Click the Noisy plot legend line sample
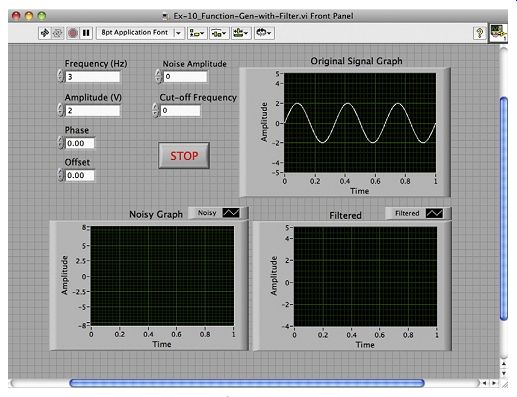517x397 pixels. tap(231, 213)
